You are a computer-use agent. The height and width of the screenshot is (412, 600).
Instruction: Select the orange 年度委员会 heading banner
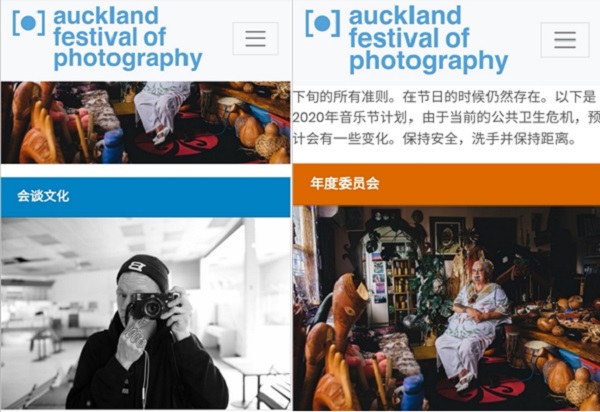446,184
